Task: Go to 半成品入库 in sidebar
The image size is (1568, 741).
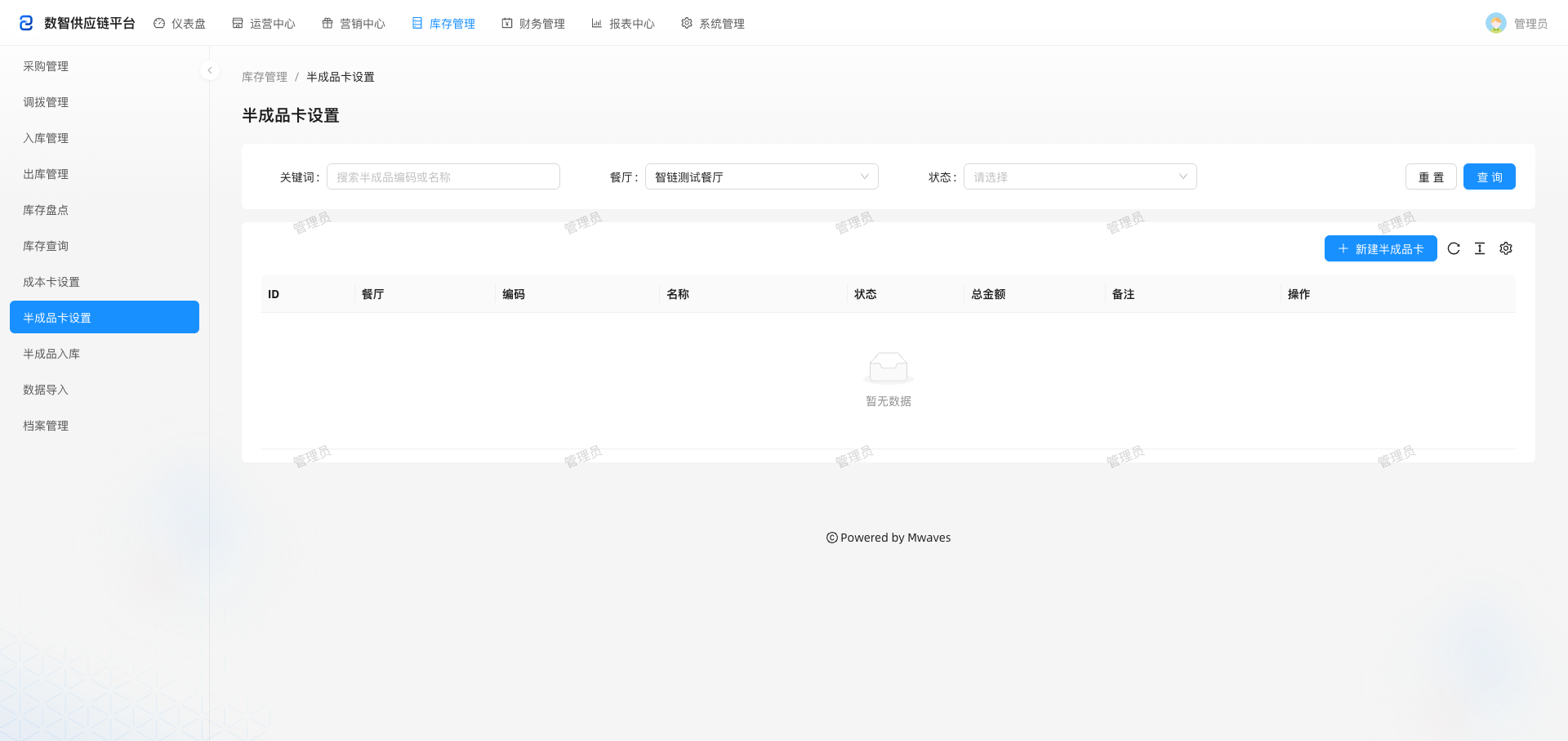Action: pos(105,354)
